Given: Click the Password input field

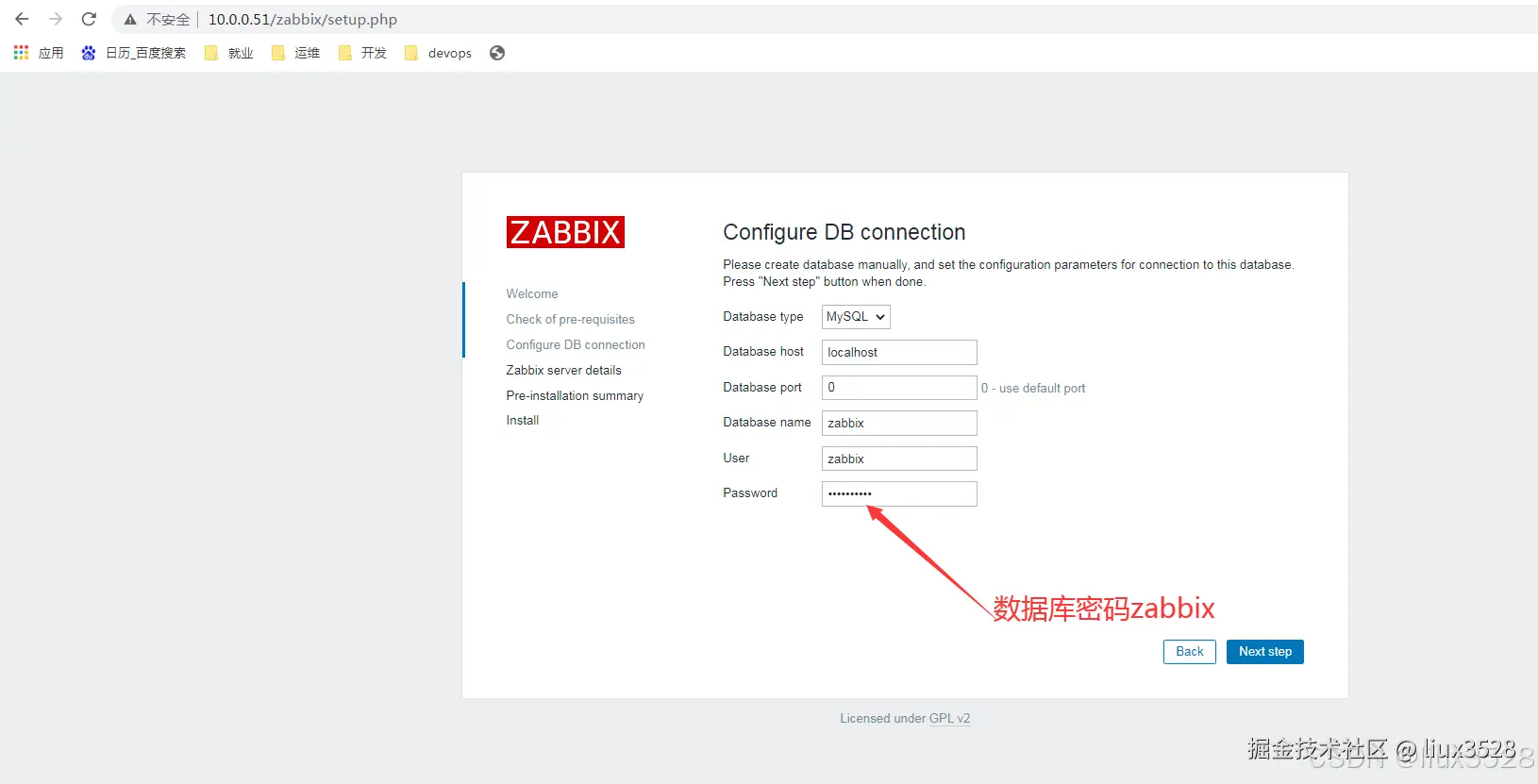Looking at the screenshot, I should point(899,493).
